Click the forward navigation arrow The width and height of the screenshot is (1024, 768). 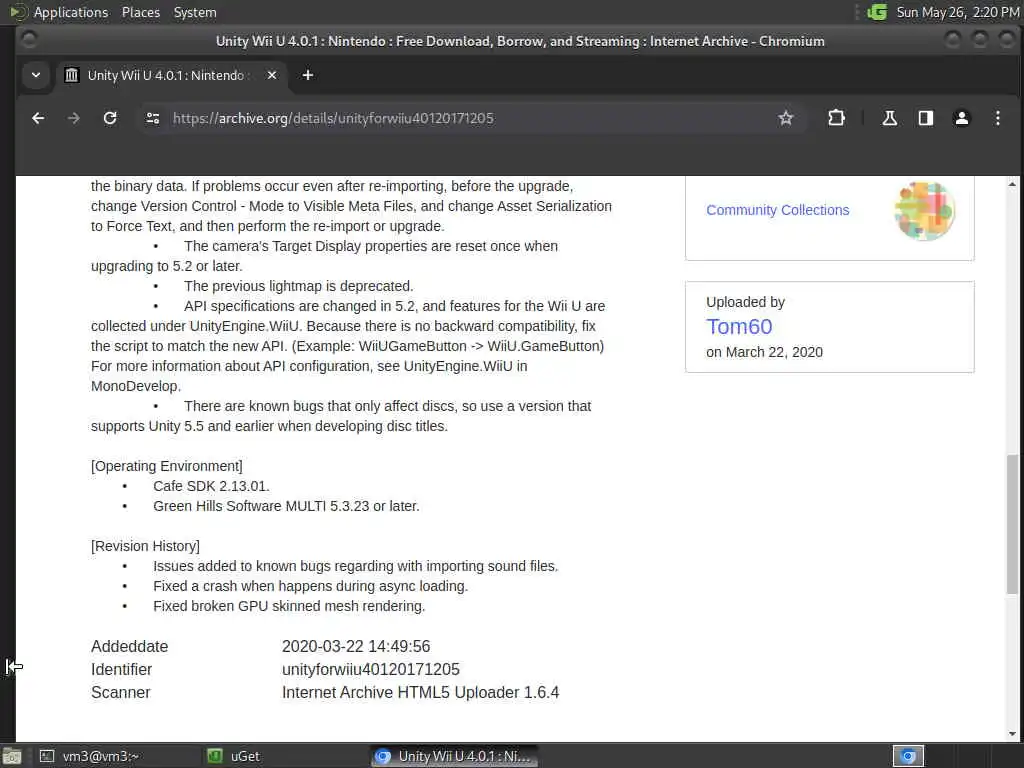74,118
